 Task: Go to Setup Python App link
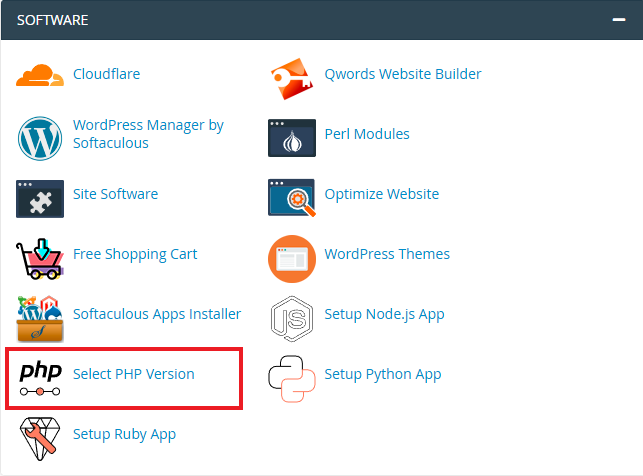click(382, 374)
